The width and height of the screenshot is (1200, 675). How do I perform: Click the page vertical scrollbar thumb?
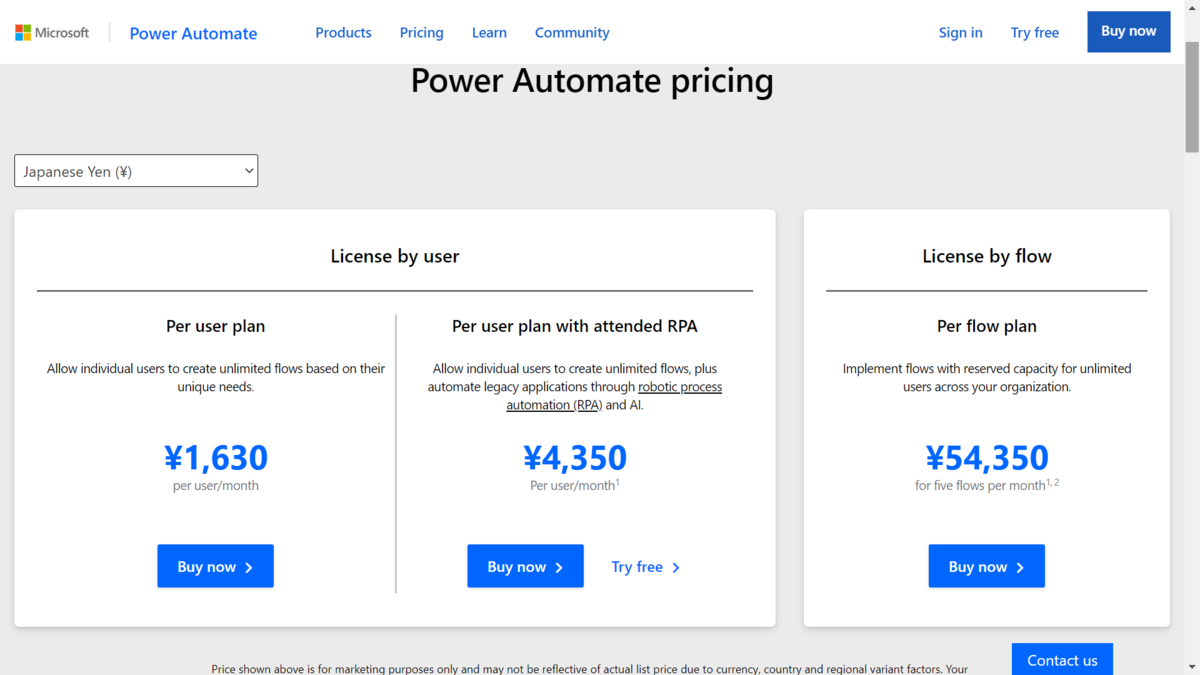[x=1192, y=95]
